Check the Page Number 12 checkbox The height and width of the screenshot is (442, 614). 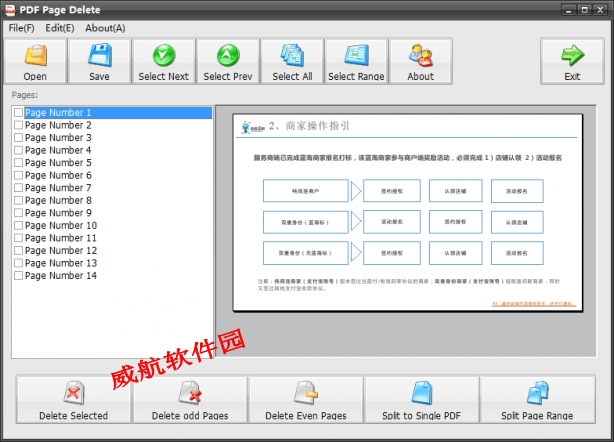tap(18, 251)
